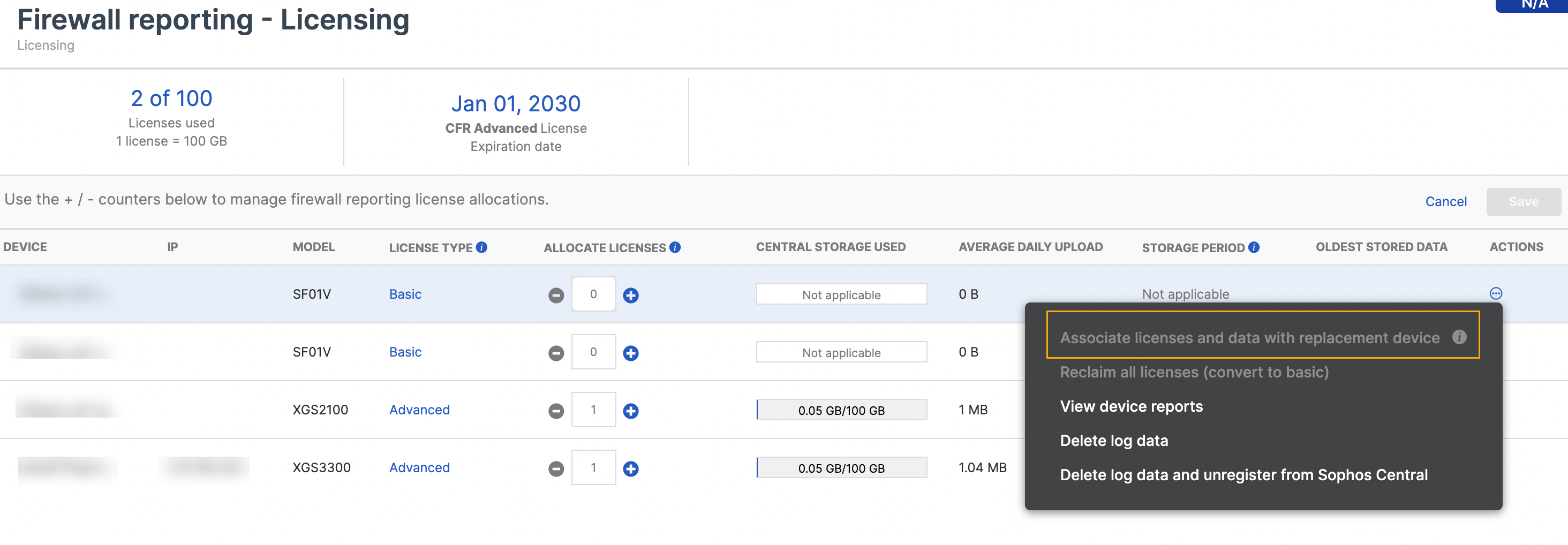Increase licenses for the XGS2100 device
The width and height of the screenshot is (1568, 545).
[631, 411]
